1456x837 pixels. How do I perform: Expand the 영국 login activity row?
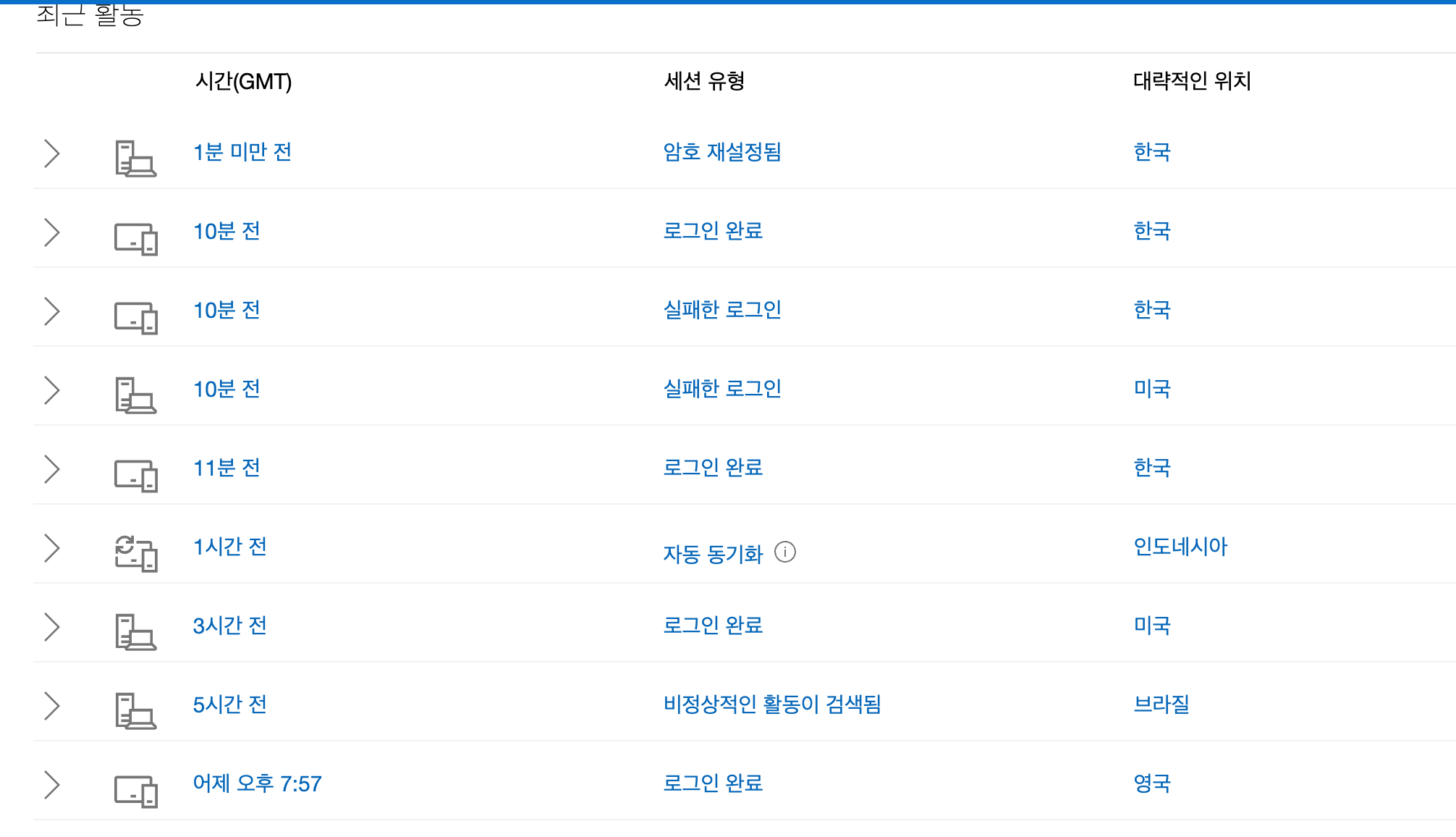51,783
